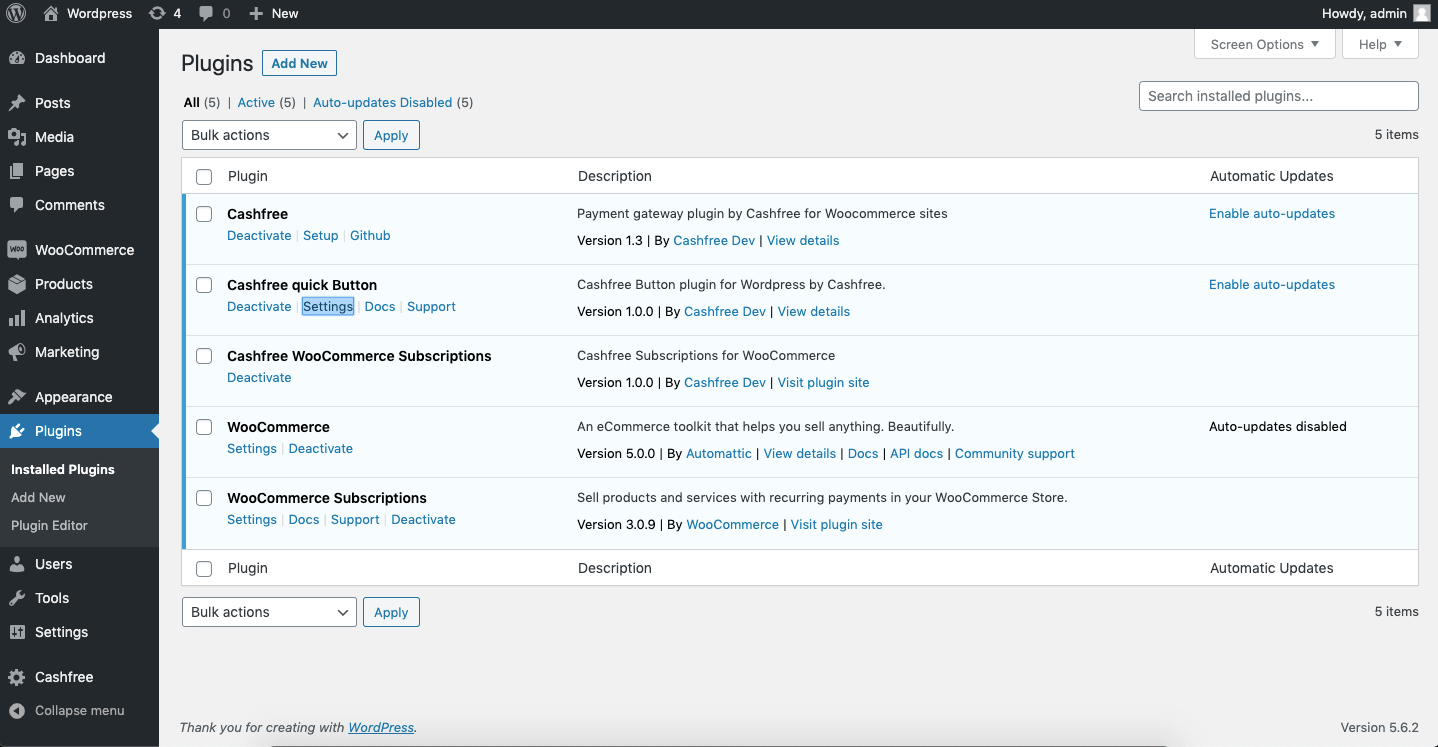
Task: Sort by Plugin column header
Action: (x=248, y=176)
